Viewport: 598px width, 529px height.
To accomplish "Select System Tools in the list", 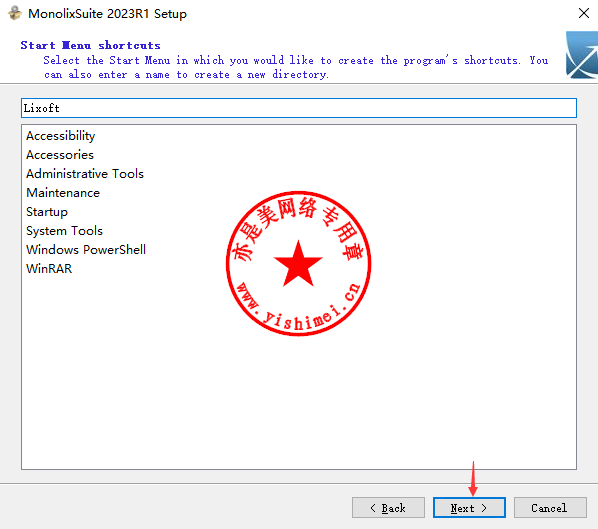I will pos(64,231).
